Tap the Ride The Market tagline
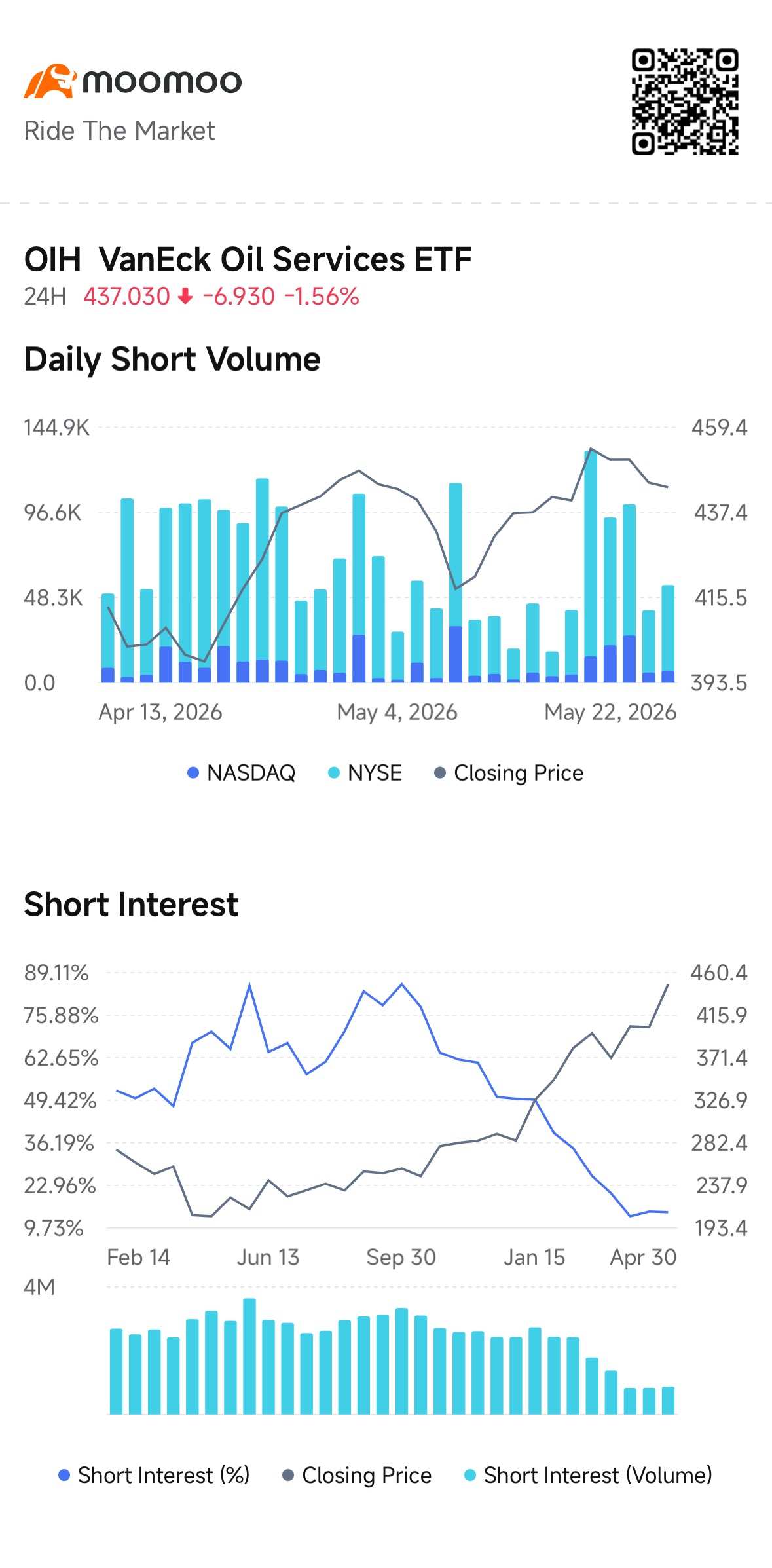This screenshot has width=772, height=1568. point(119,131)
